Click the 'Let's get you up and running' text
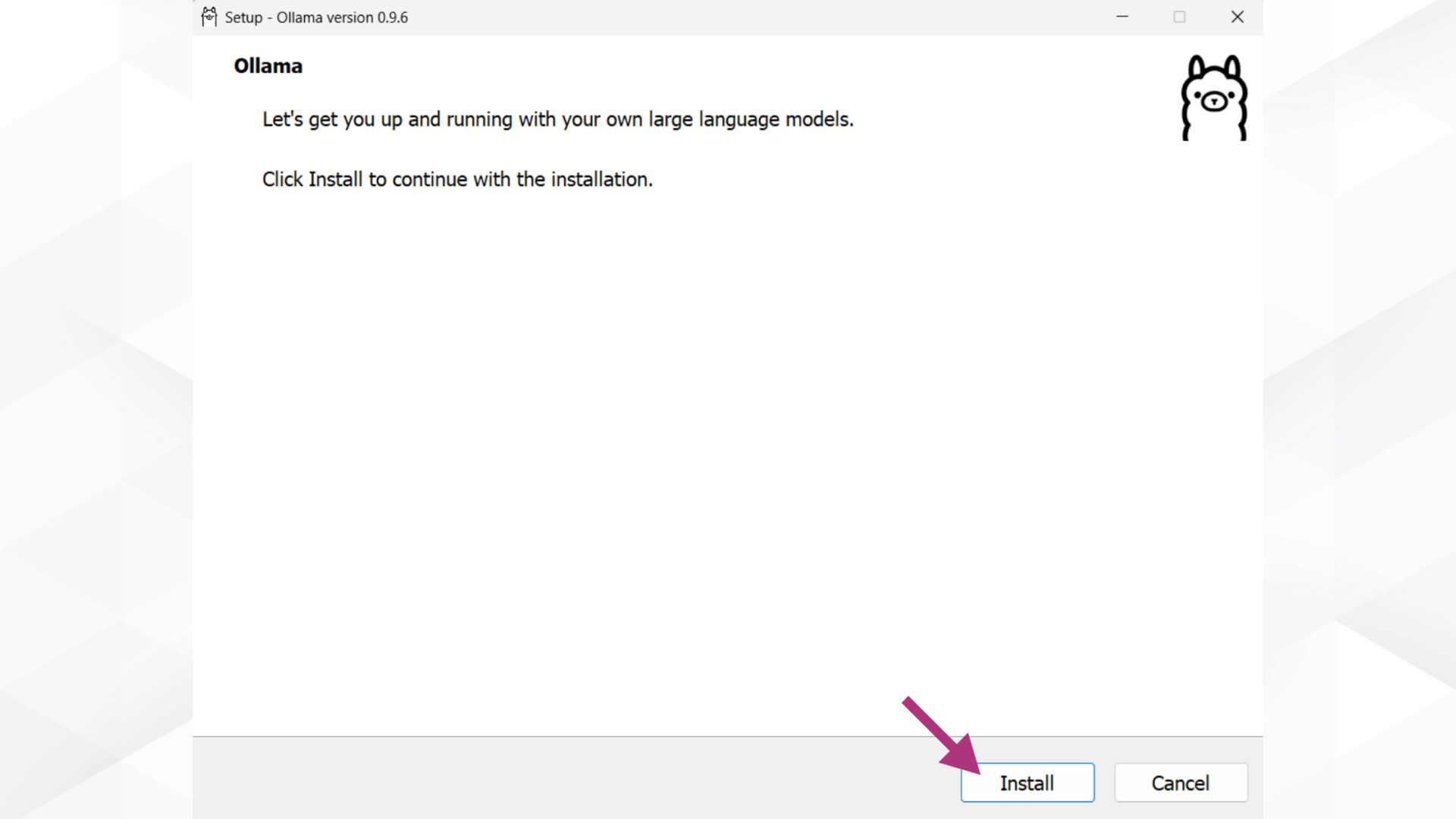Viewport: 1456px width, 819px height. [557, 120]
